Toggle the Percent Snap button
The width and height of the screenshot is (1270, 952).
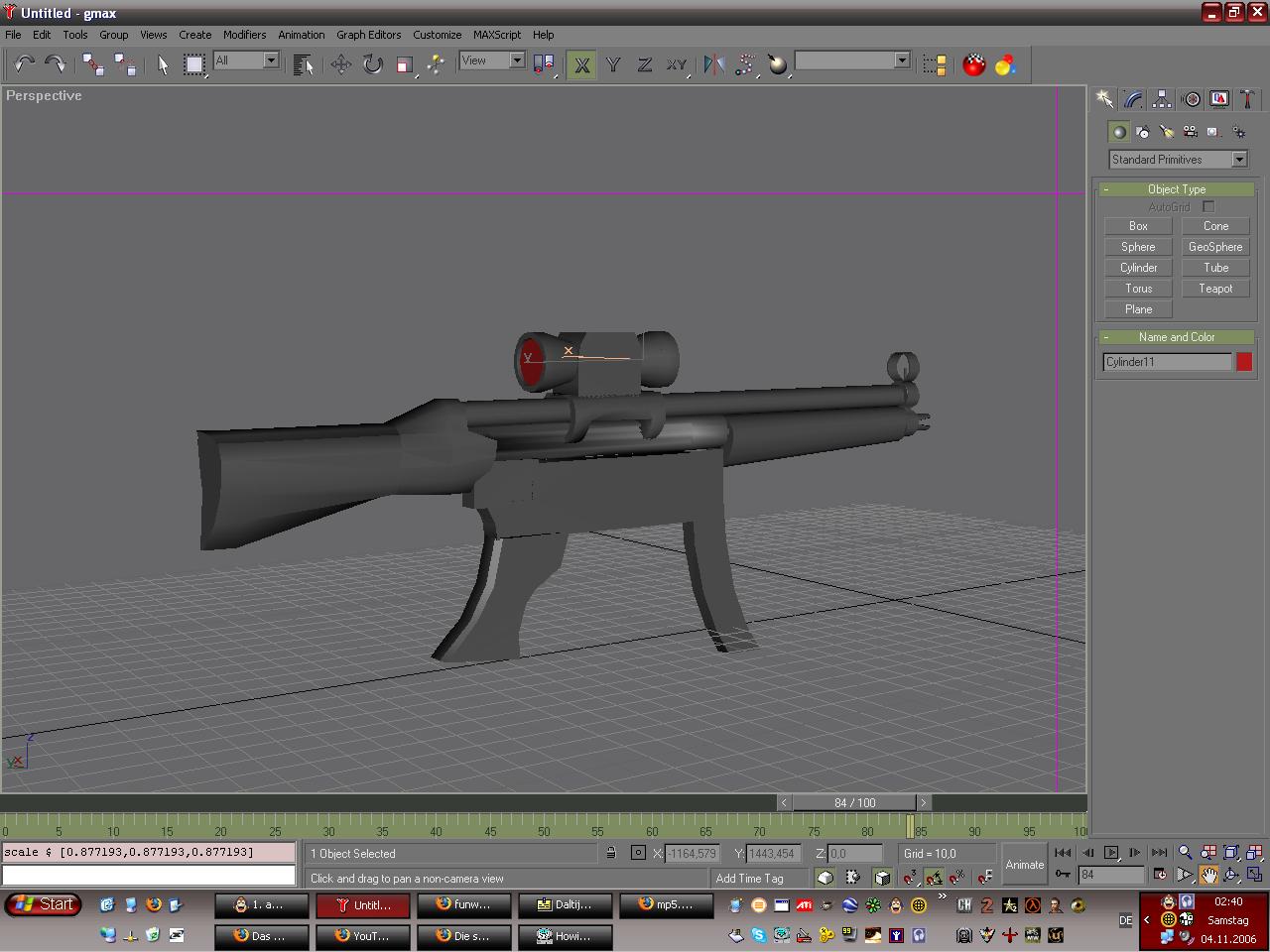[957, 877]
